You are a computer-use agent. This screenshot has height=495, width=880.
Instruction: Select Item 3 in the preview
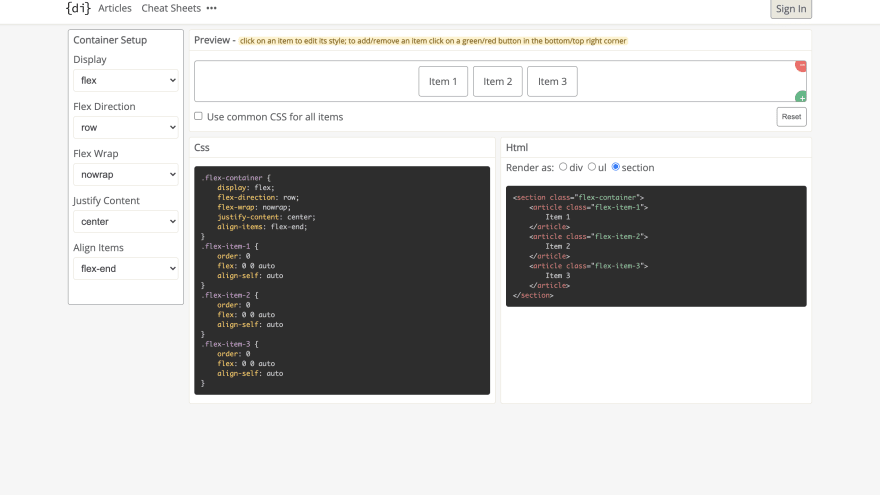pos(552,81)
